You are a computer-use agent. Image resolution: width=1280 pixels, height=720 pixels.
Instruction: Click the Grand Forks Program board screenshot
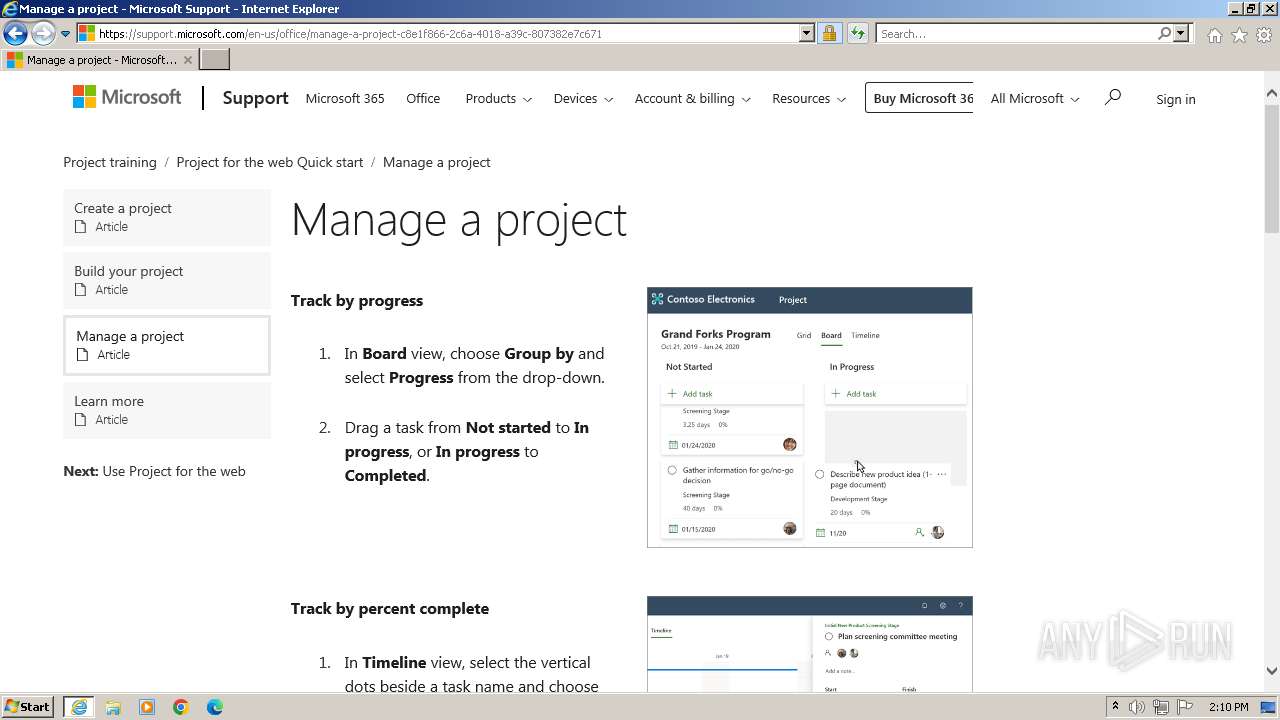(x=810, y=417)
